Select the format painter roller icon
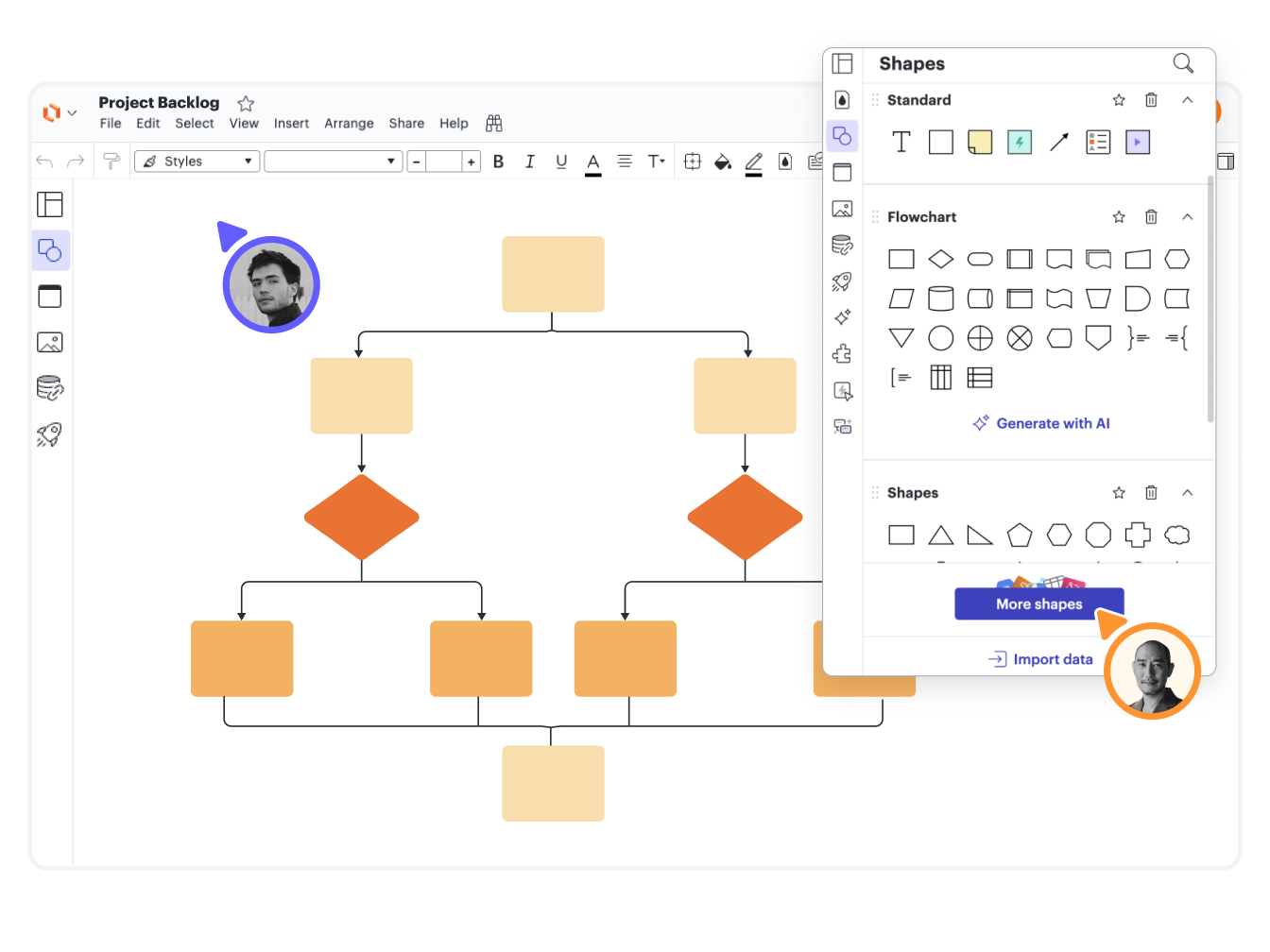 coord(112,161)
